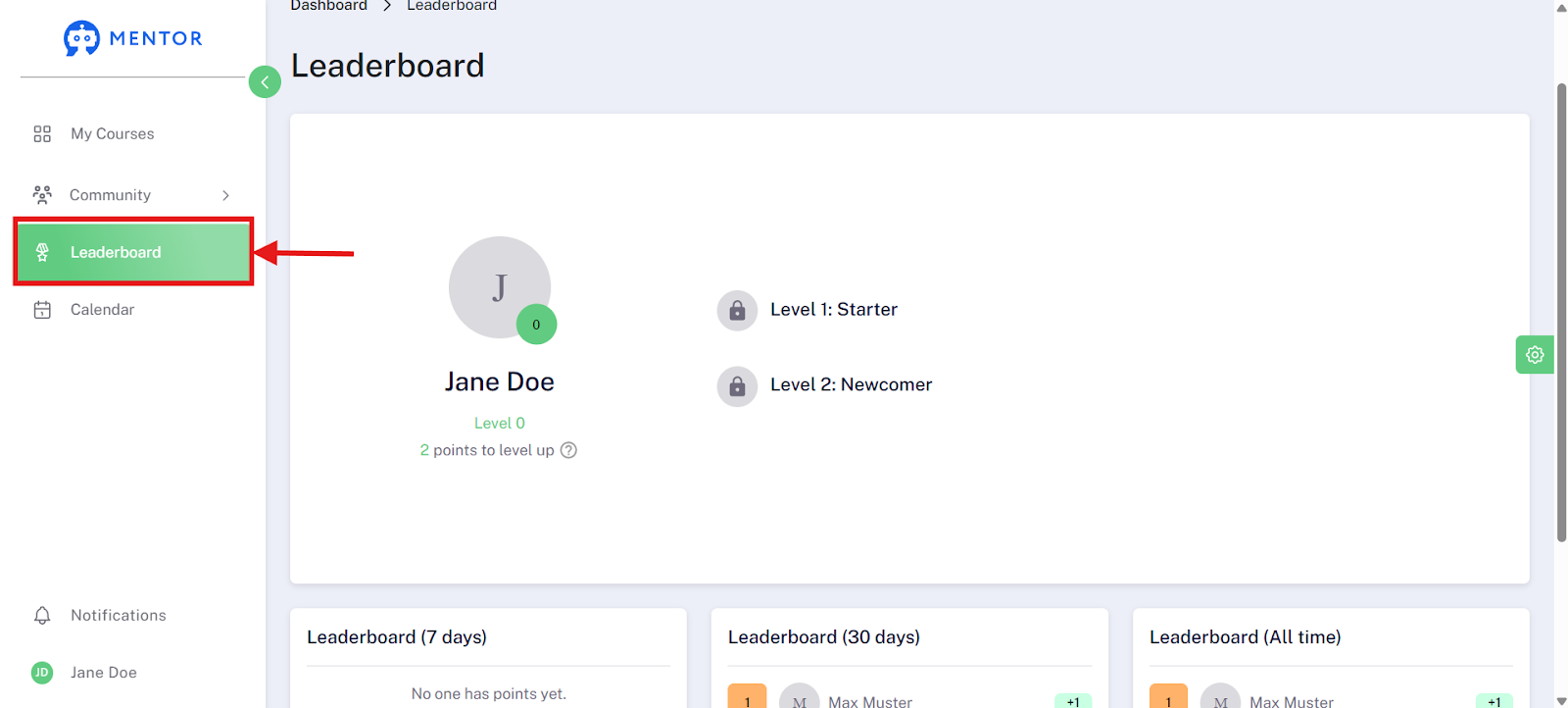The height and width of the screenshot is (708, 1568).
Task: Click the Leaderboard breadcrumb link
Action: click(x=452, y=6)
